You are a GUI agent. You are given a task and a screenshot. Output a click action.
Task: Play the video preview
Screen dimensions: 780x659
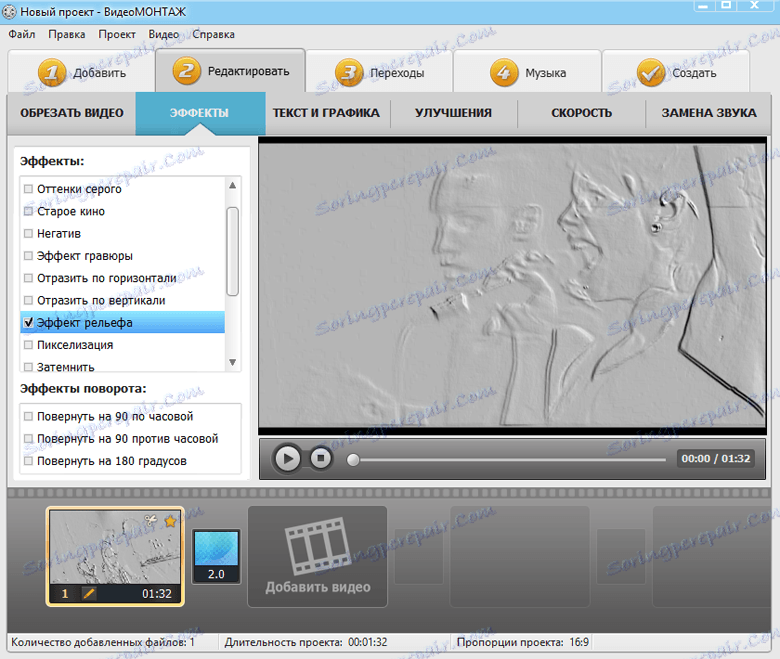(x=288, y=458)
